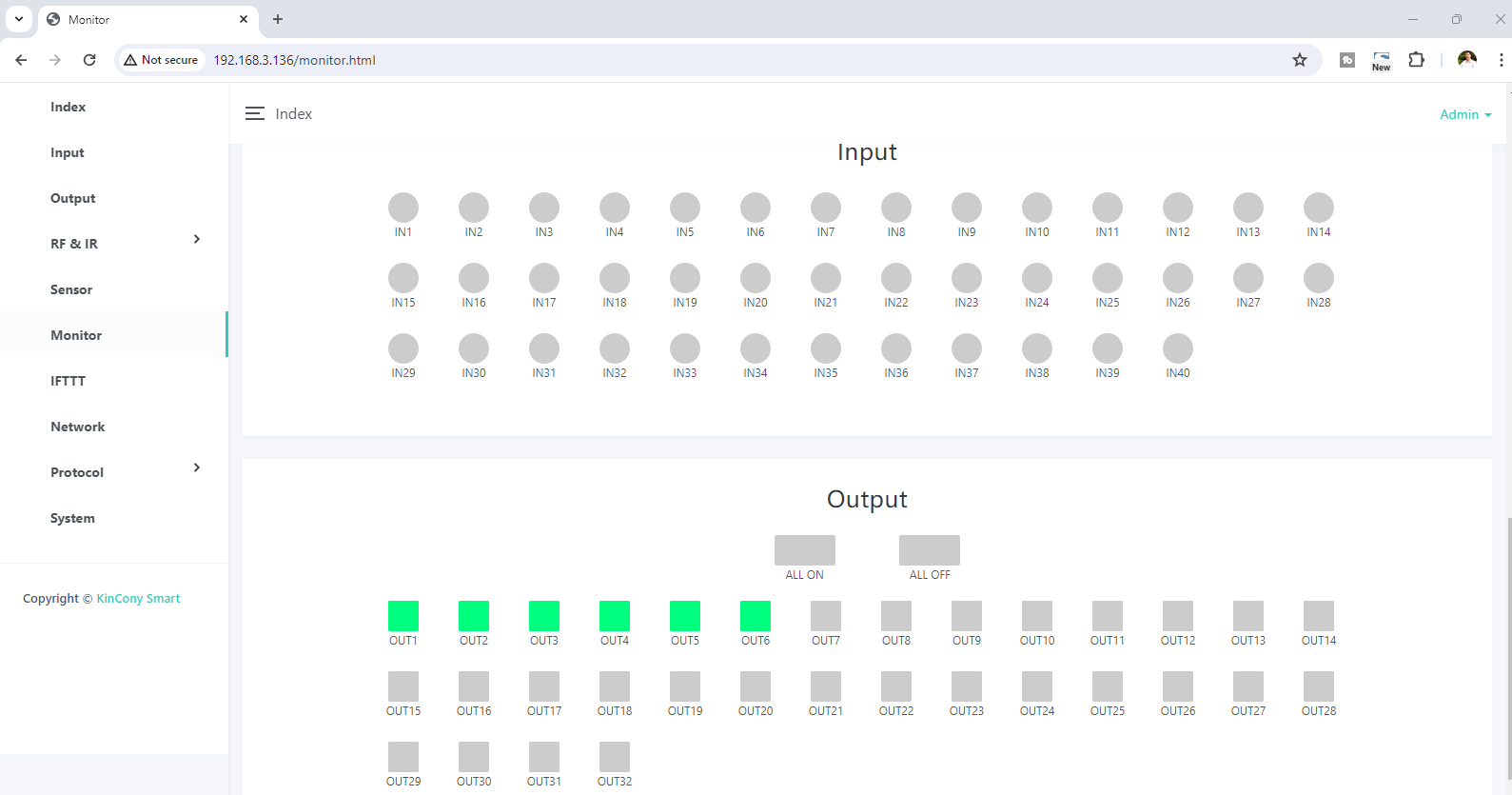Expand the RF & IR submenu
This screenshot has width=1512, height=795.
pos(196,239)
